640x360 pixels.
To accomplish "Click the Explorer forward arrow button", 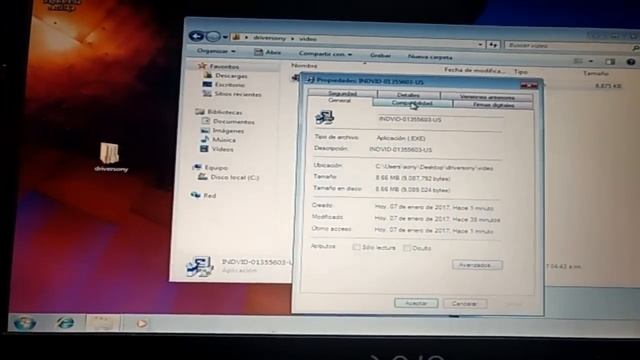I will click(x=213, y=37).
